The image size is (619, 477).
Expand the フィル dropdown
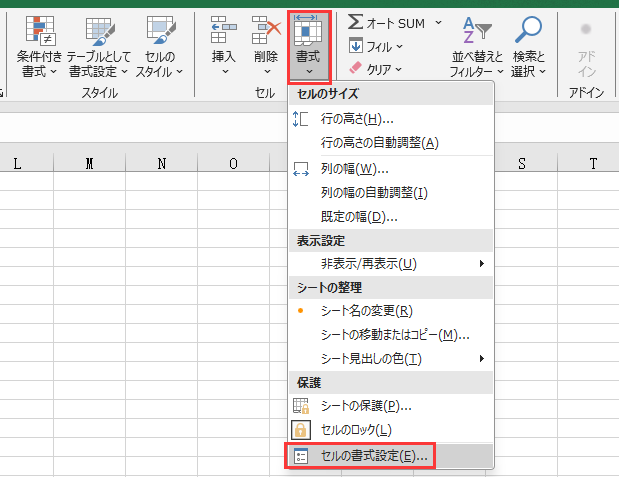(400, 46)
